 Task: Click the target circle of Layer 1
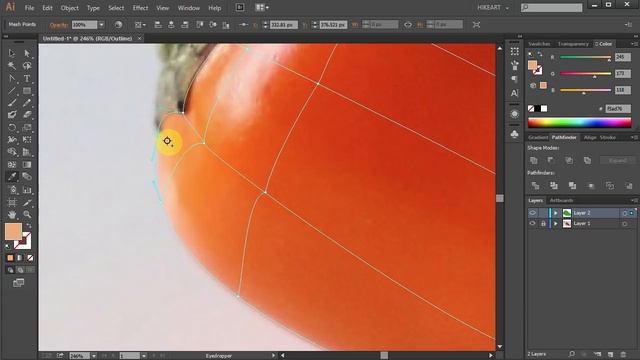[x=624, y=224]
